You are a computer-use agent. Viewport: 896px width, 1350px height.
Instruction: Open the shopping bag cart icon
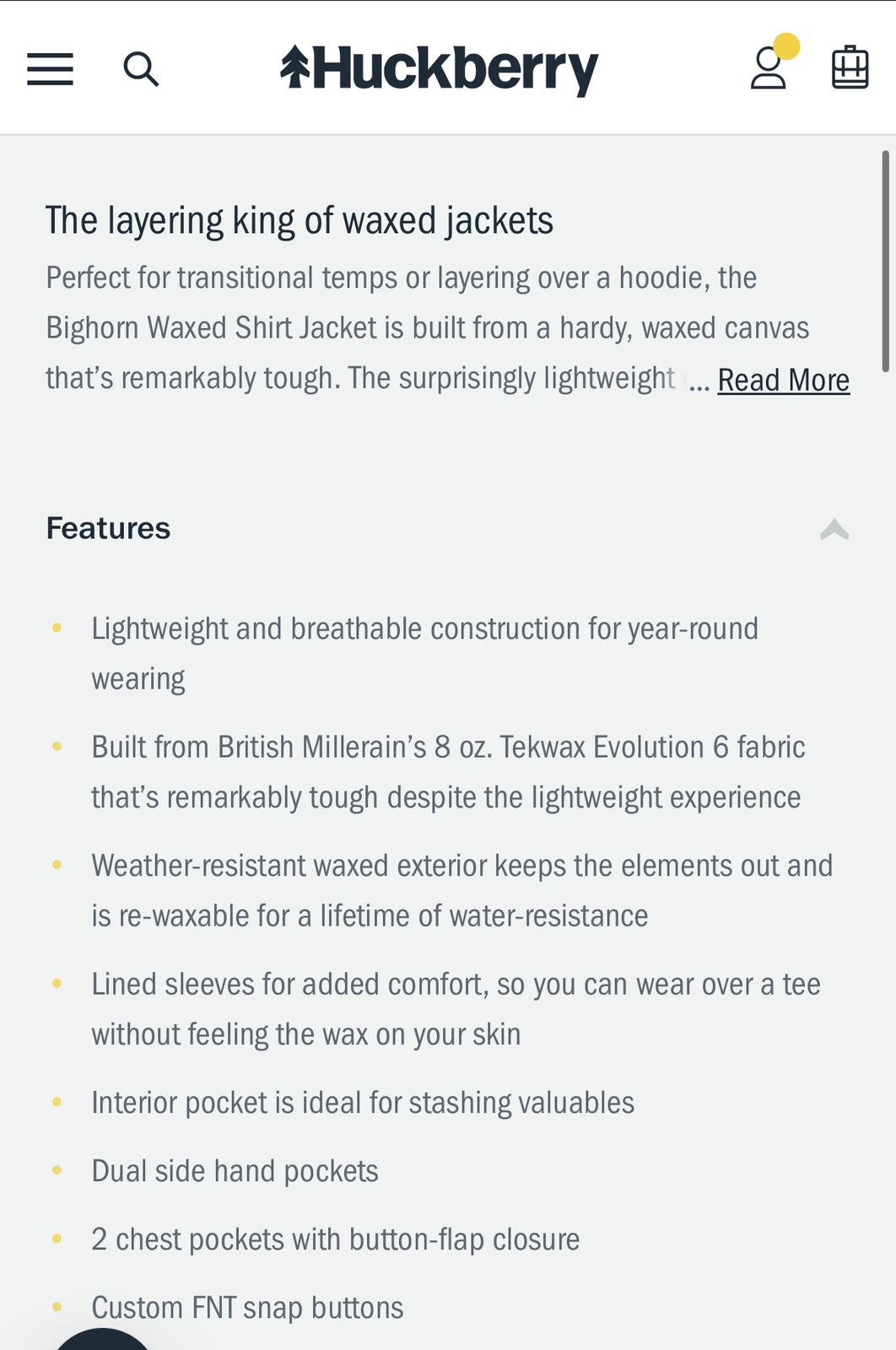pos(850,67)
